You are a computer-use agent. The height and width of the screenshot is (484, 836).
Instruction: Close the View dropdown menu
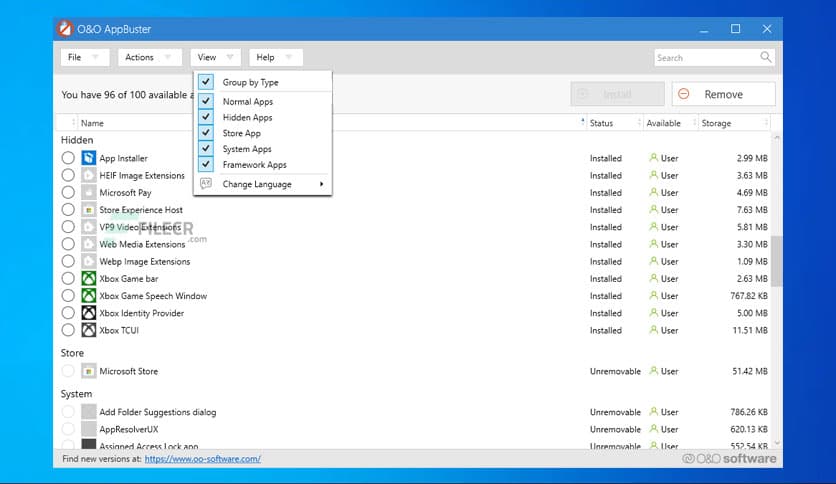215,57
